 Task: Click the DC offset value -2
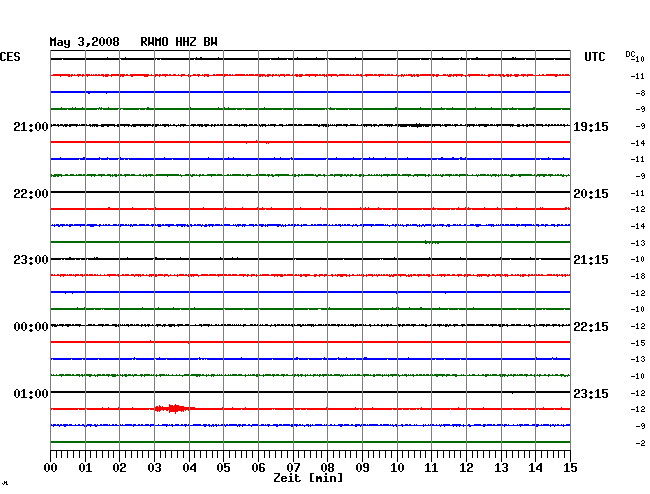pos(640,443)
